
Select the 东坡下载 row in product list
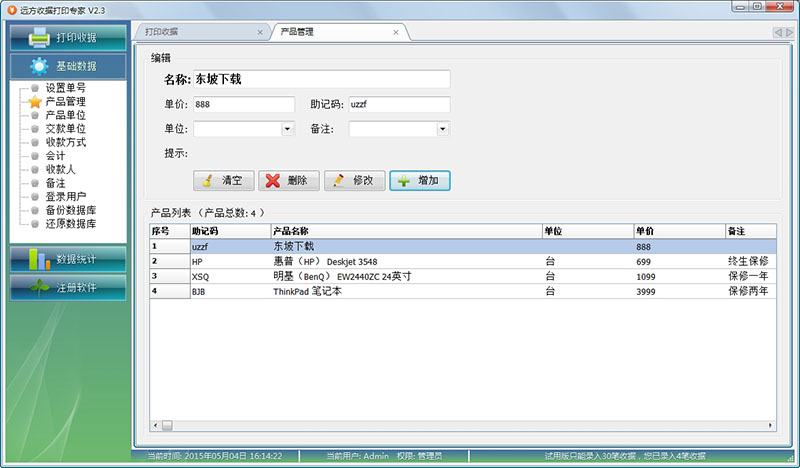[x=463, y=247]
